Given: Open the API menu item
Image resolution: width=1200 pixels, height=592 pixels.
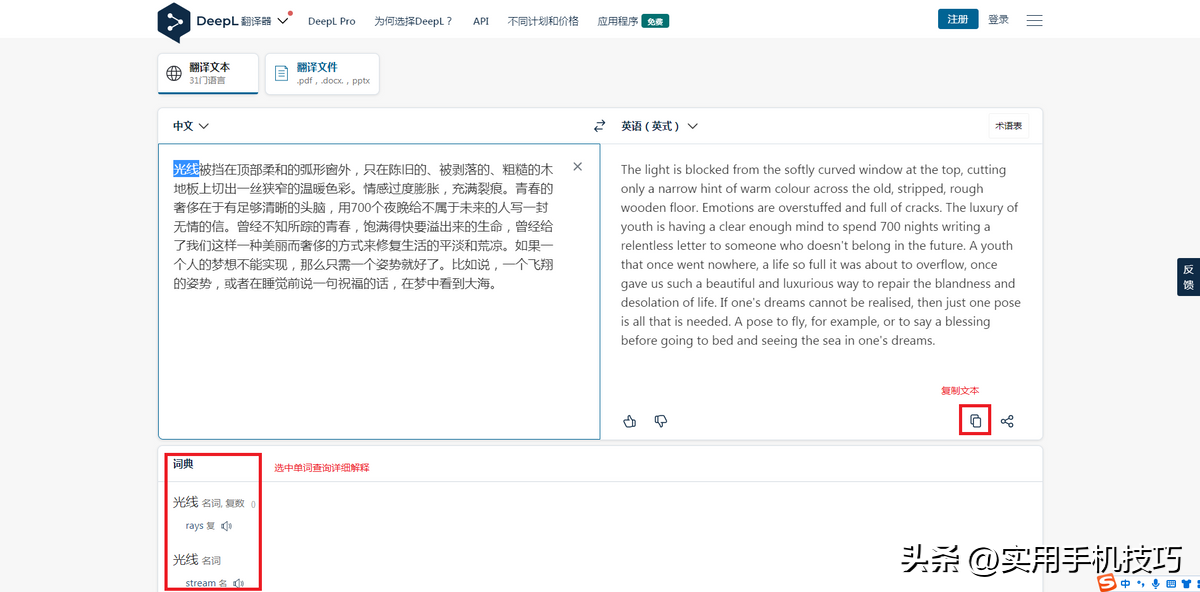Looking at the screenshot, I should click(480, 20).
